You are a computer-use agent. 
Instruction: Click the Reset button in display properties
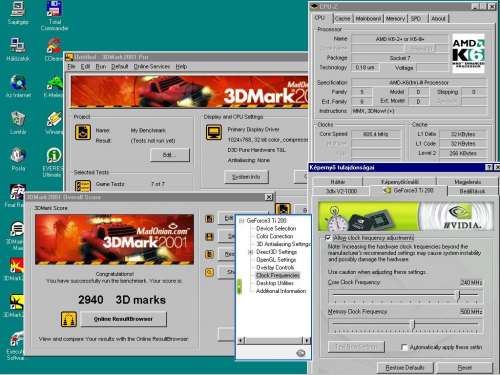click(465, 368)
